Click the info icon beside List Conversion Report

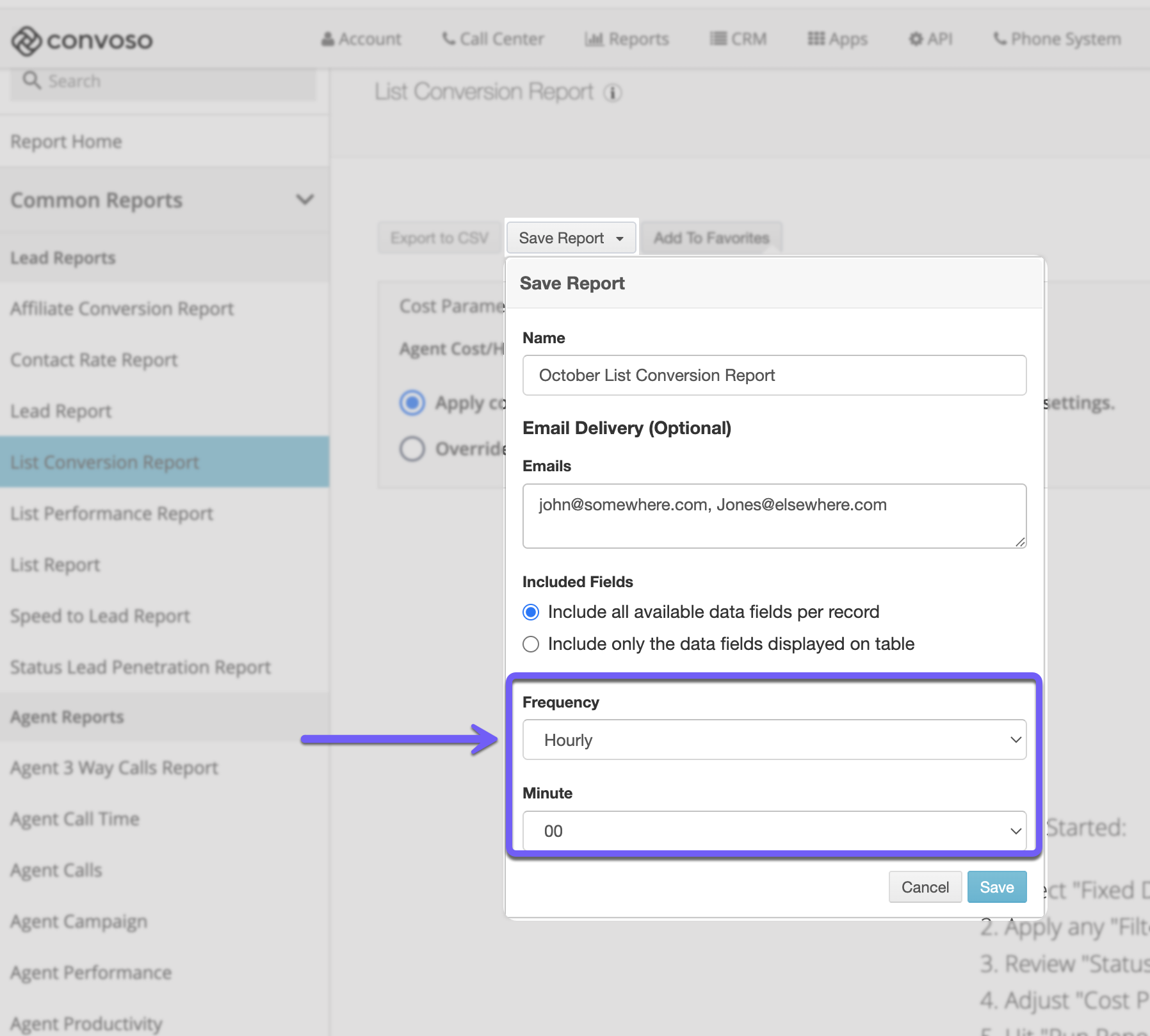(x=613, y=93)
